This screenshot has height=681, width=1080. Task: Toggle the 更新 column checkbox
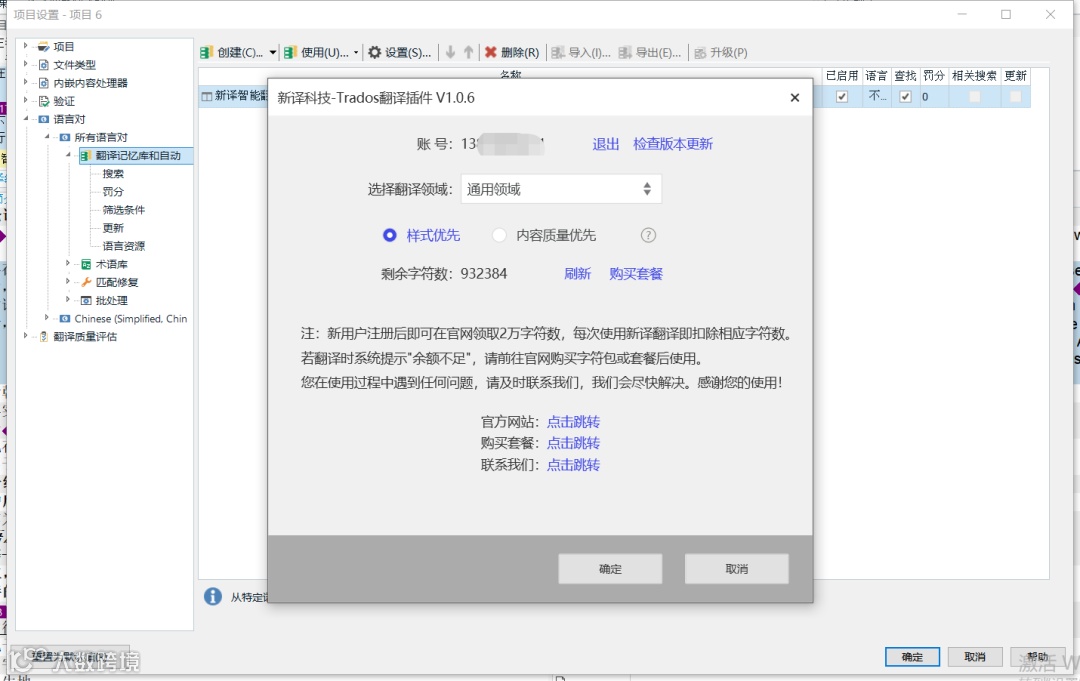point(1015,97)
